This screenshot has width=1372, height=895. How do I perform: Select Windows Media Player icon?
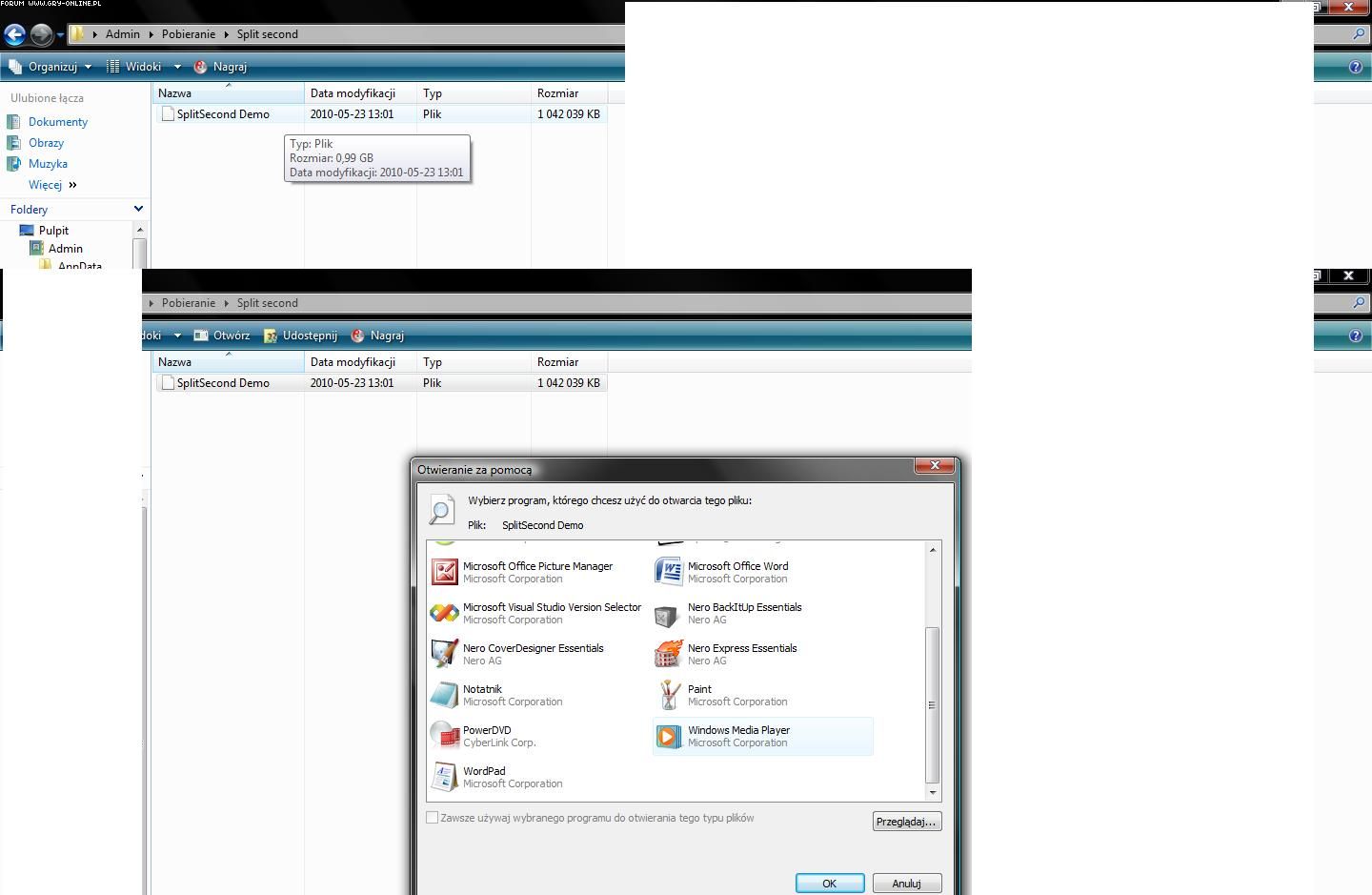[669, 736]
